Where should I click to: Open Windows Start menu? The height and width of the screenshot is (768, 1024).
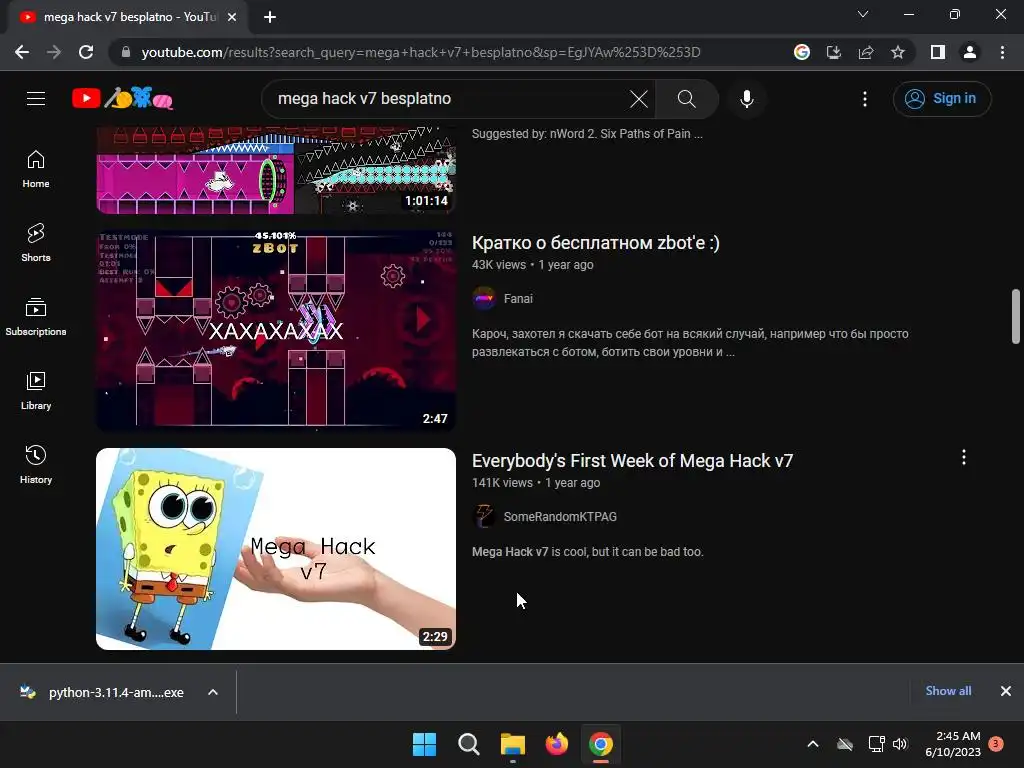point(424,744)
